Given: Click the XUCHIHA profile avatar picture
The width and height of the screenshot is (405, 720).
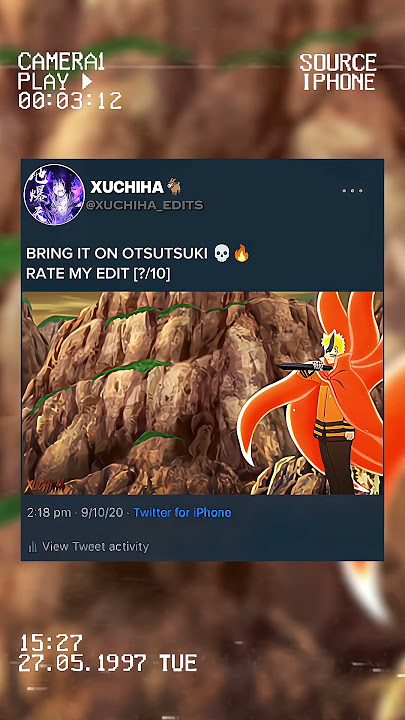Looking at the screenshot, I should pos(54,195).
